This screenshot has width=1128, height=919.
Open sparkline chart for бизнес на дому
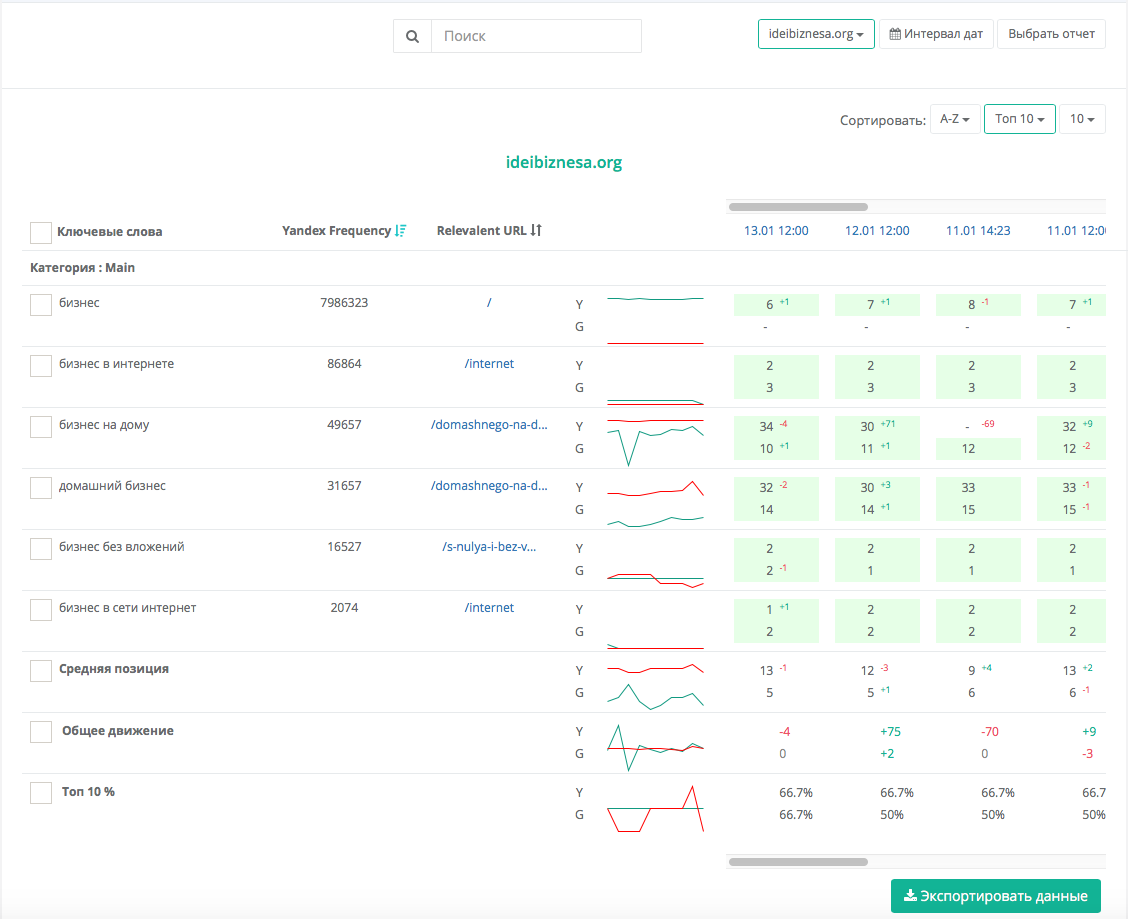click(655, 441)
